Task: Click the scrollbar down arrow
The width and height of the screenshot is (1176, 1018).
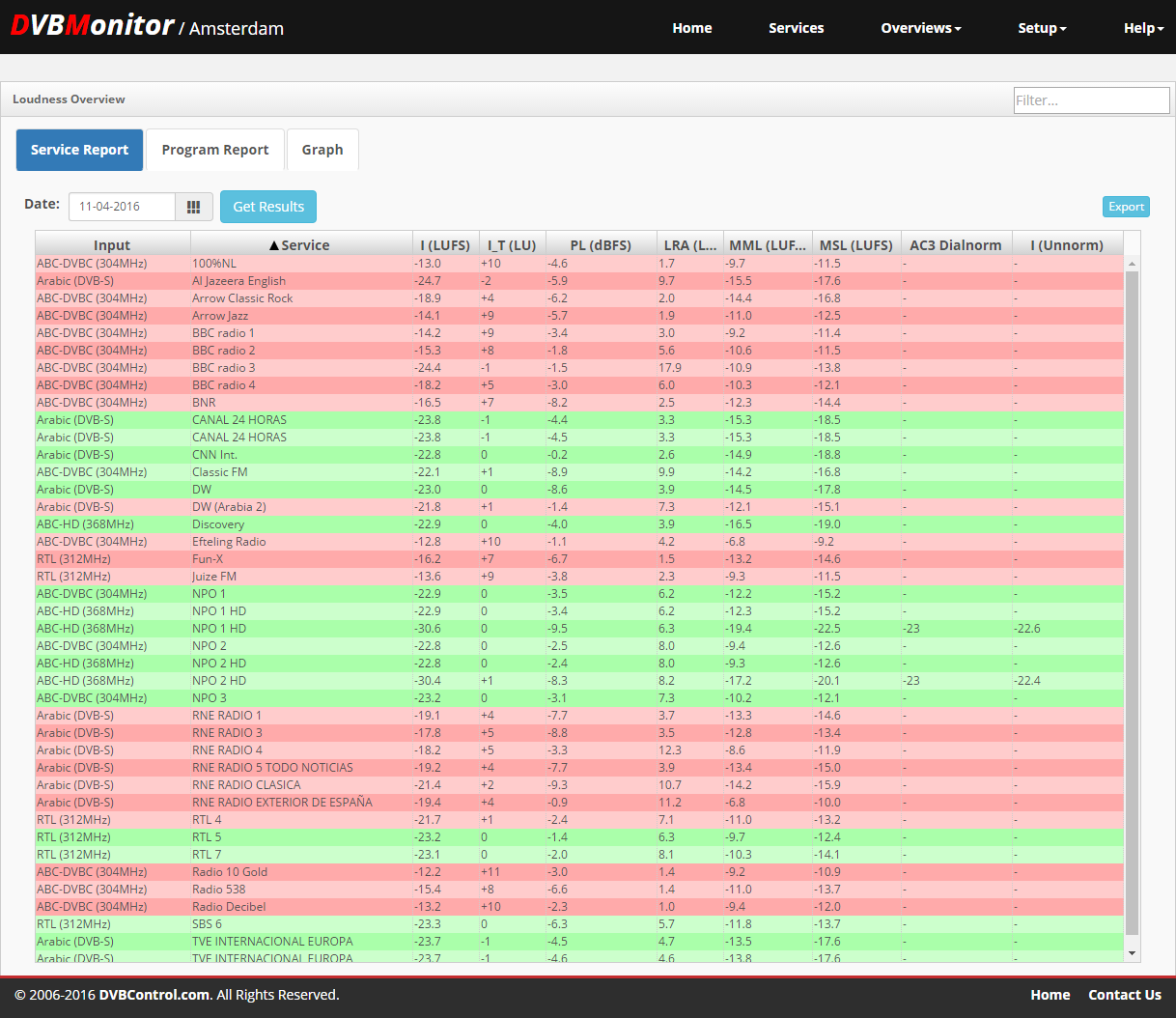Action: (x=1133, y=953)
